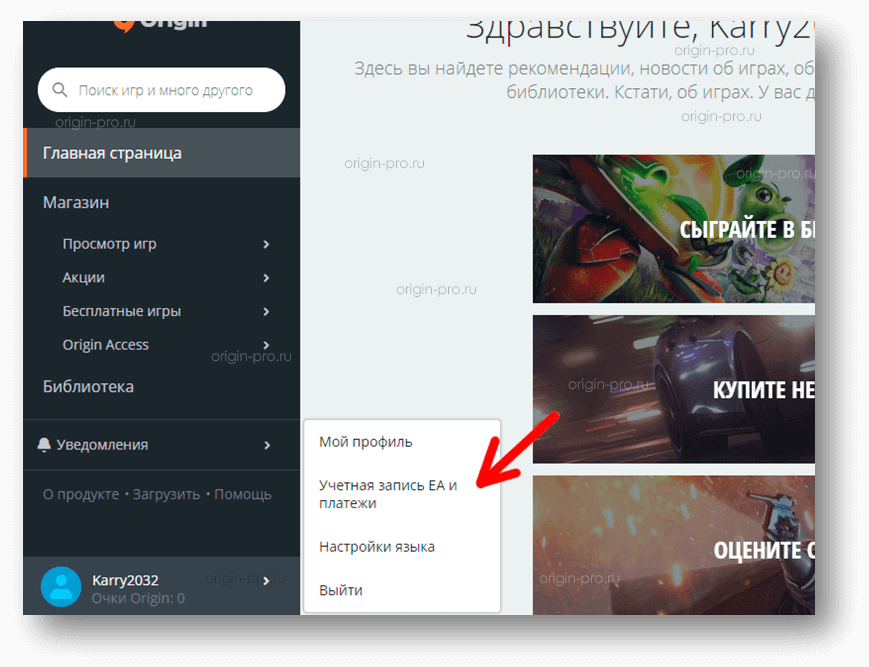Click the notifications bell icon
869x667 pixels.
[x=44, y=444]
